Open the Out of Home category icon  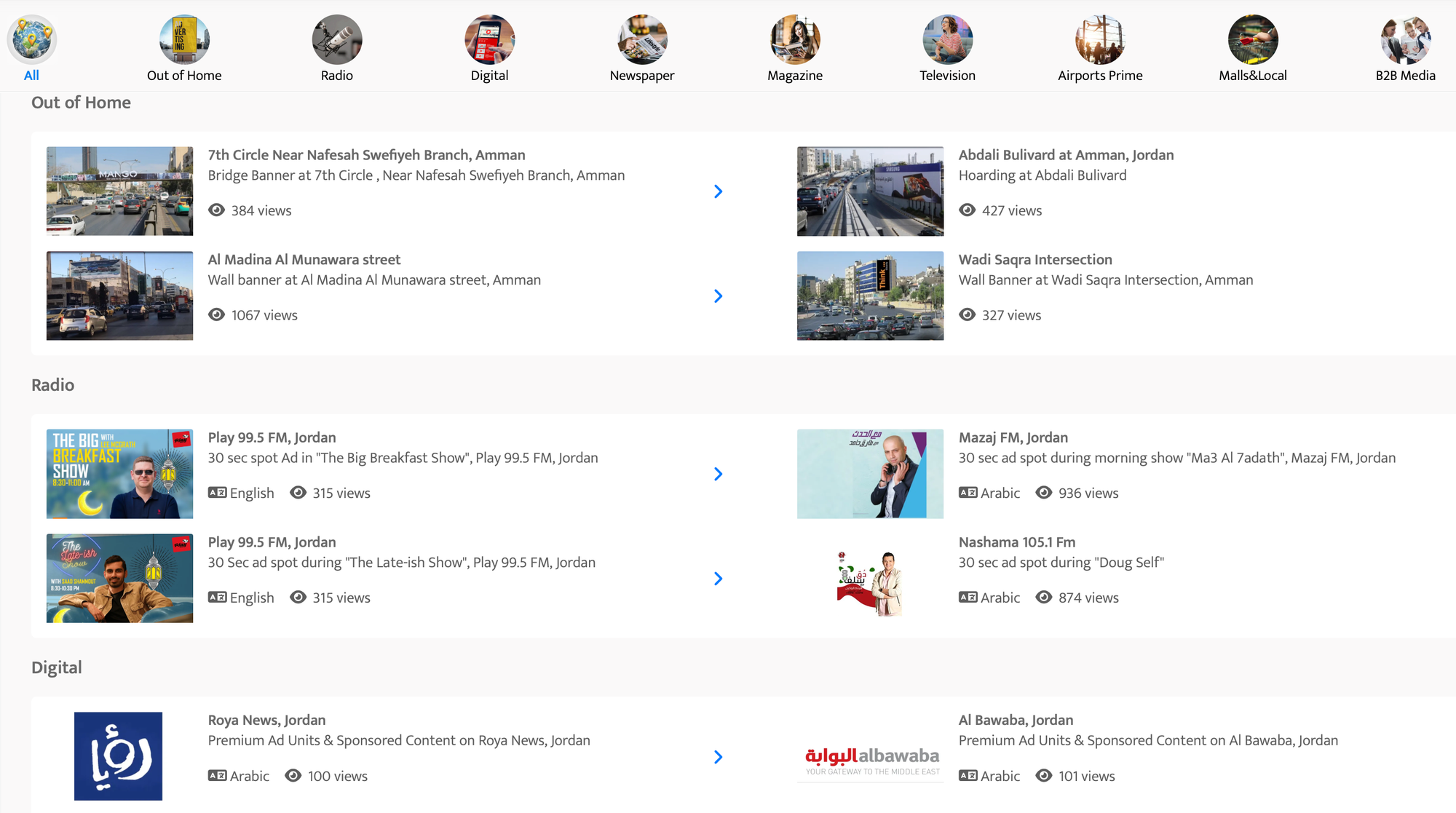[x=184, y=39]
